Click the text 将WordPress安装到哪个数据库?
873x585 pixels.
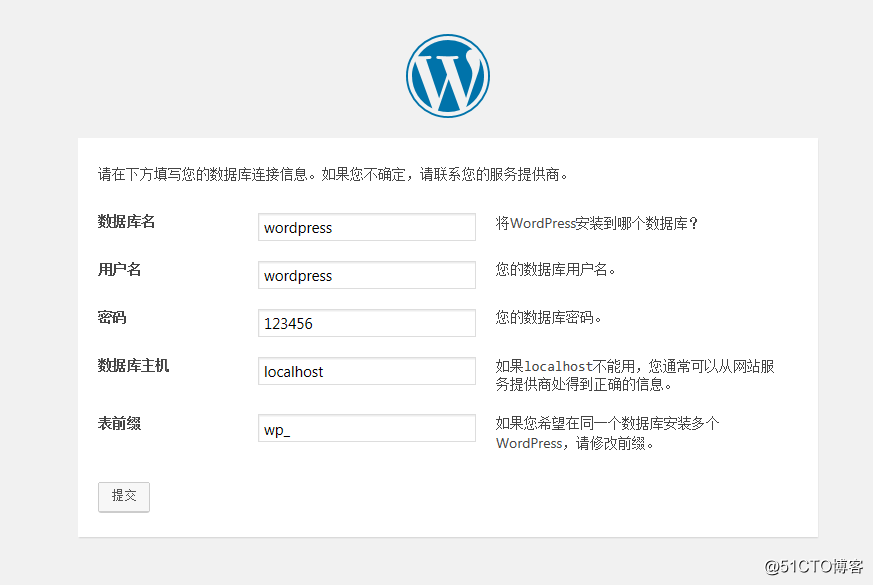coord(596,223)
